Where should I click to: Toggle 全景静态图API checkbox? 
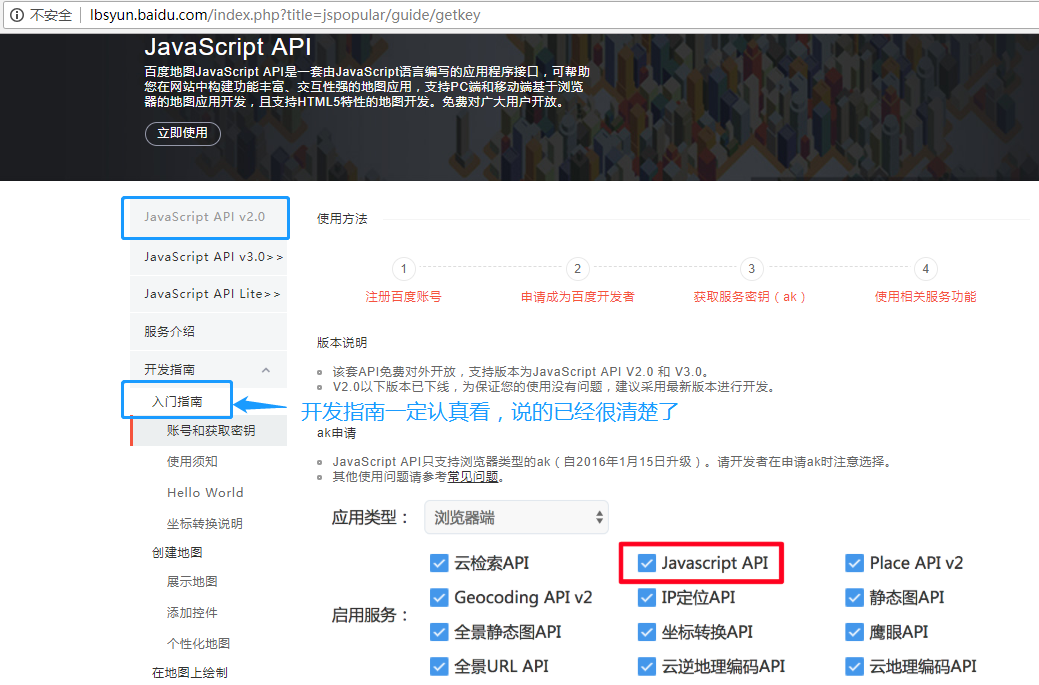point(439,632)
